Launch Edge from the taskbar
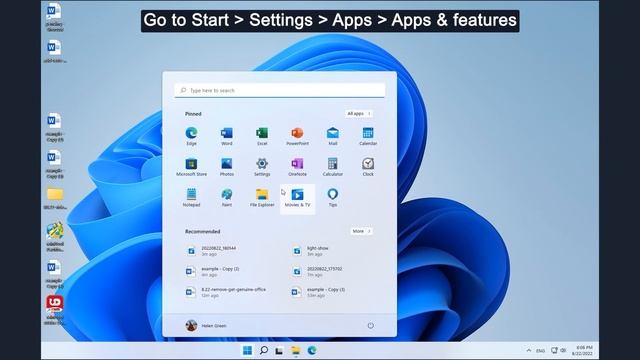Screen dimensions: 640x360 click(312, 350)
